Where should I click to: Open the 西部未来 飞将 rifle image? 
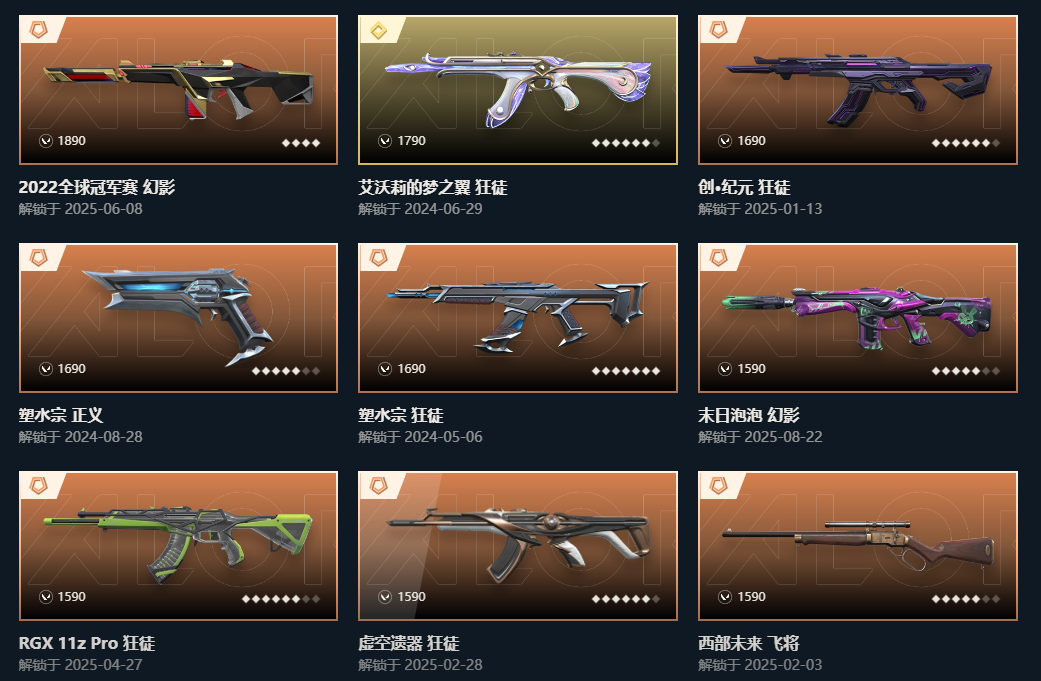coord(858,544)
